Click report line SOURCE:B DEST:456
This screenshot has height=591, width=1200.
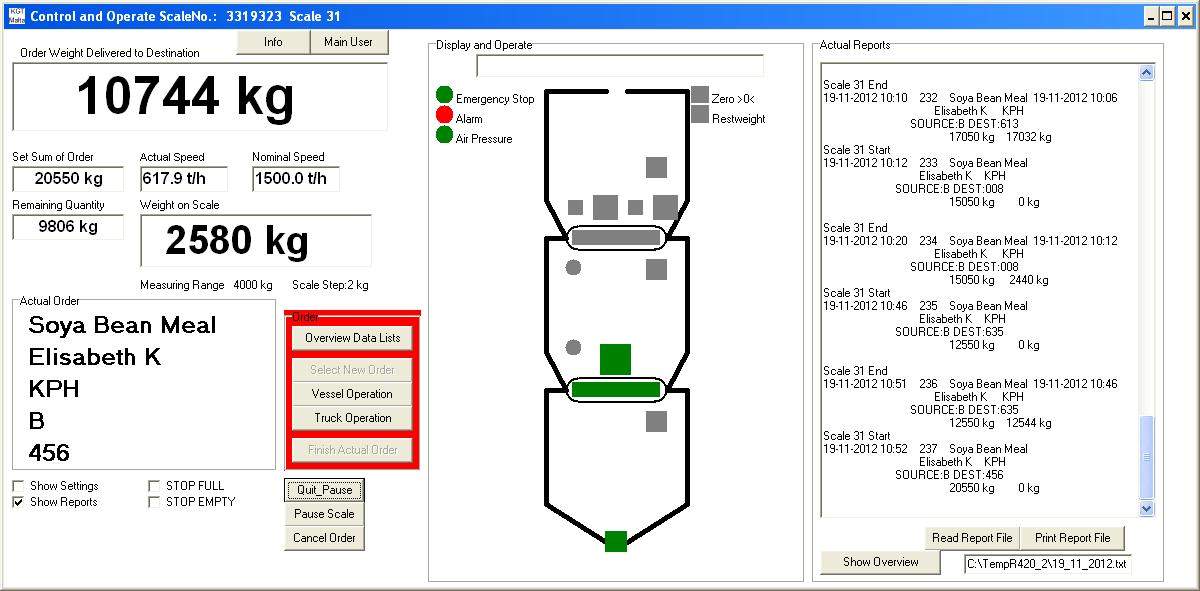pyautogui.click(x=949, y=475)
